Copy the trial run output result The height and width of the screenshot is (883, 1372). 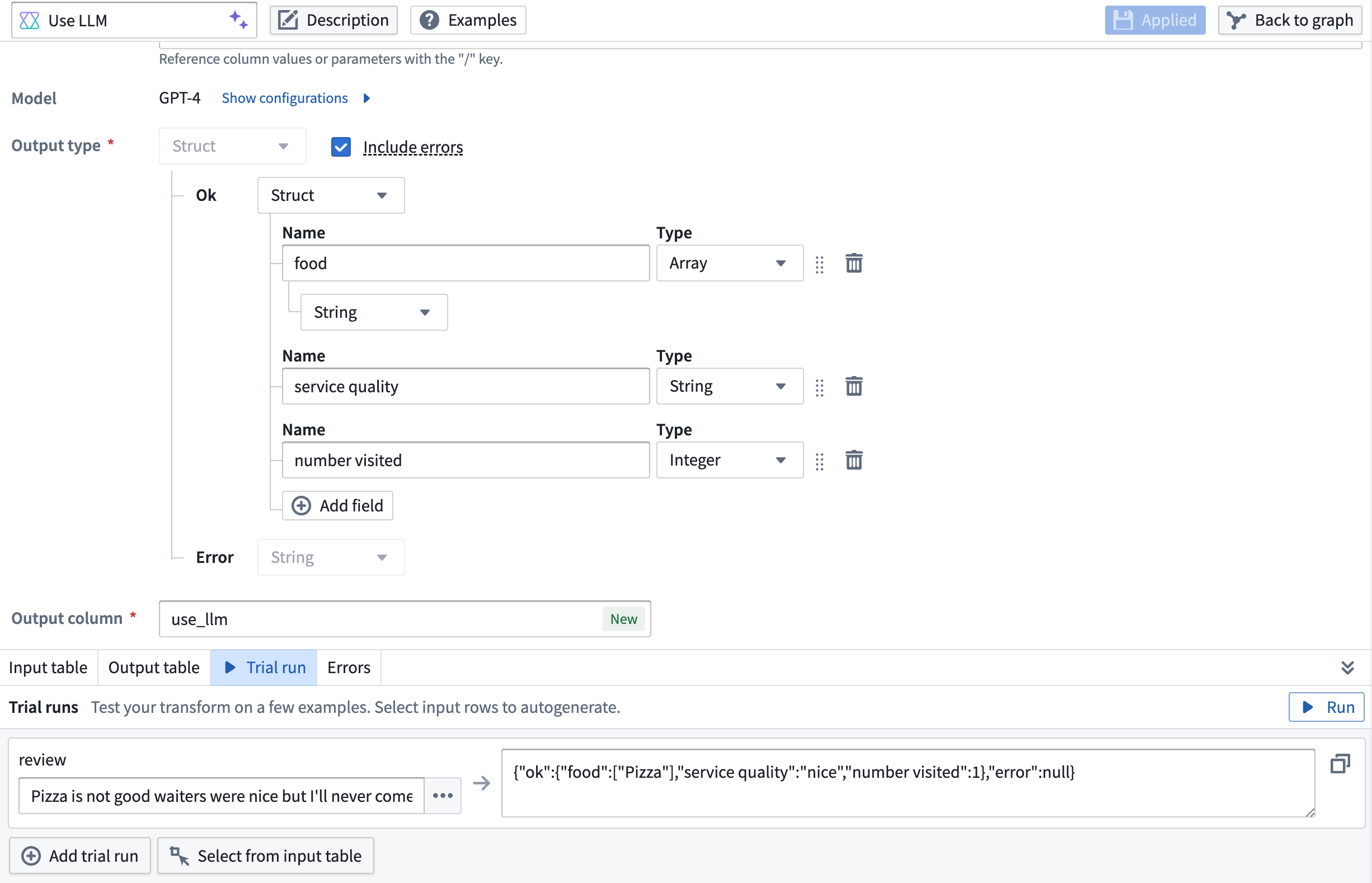(x=1340, y=763)
